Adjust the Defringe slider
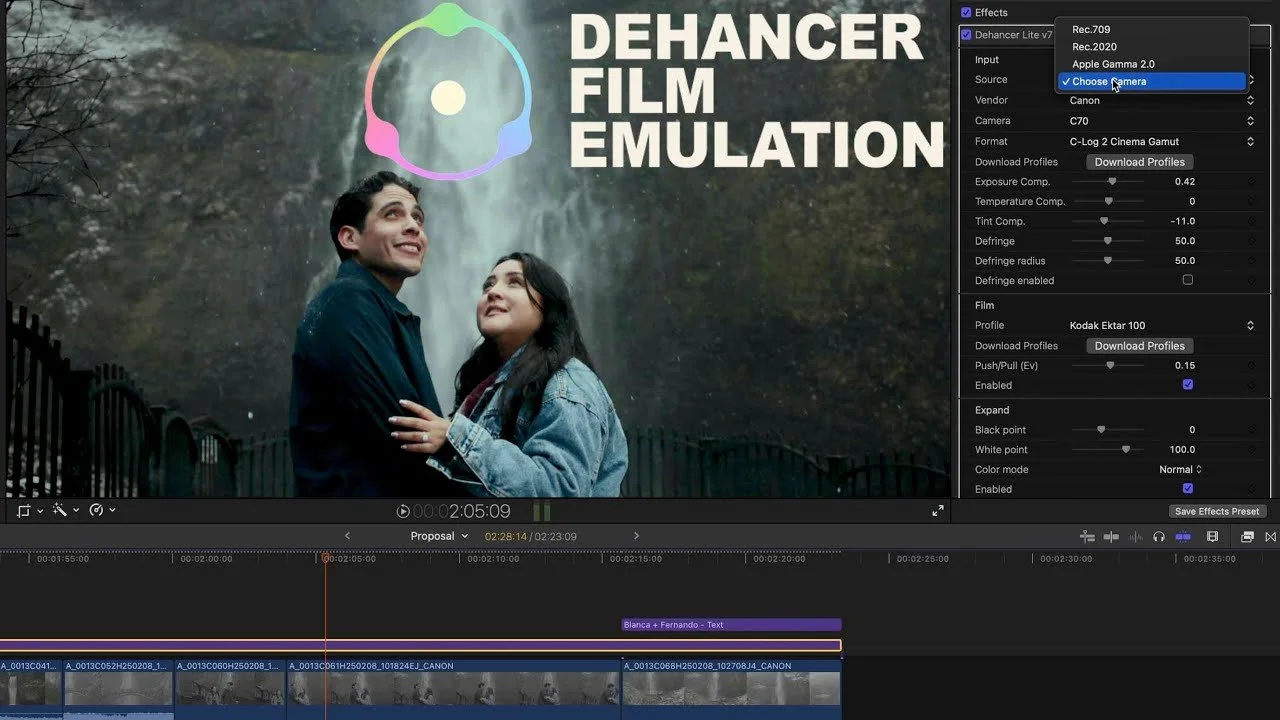The width and height of the screenshot is (1280, 720). click(x=1108, y=241)
